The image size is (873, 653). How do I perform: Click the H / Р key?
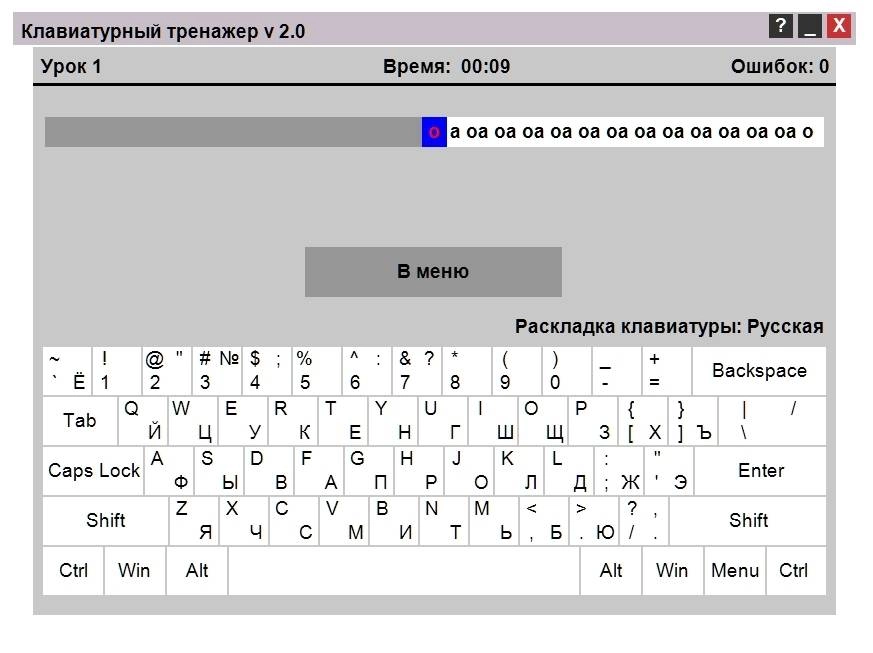(419, 471)
